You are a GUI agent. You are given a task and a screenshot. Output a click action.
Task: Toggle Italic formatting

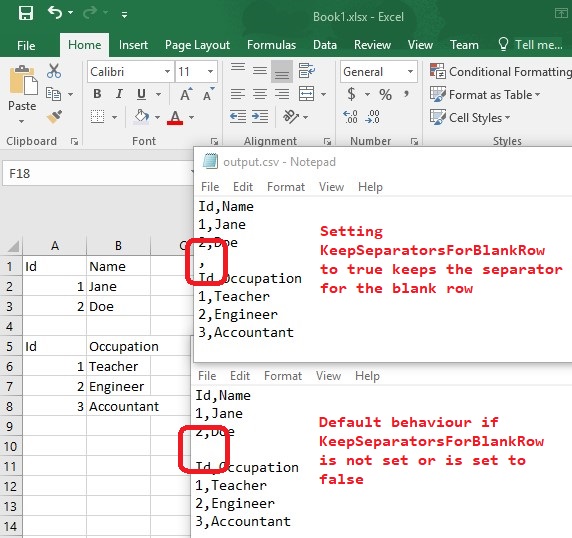pyautogui.click(x=119, y=94)
